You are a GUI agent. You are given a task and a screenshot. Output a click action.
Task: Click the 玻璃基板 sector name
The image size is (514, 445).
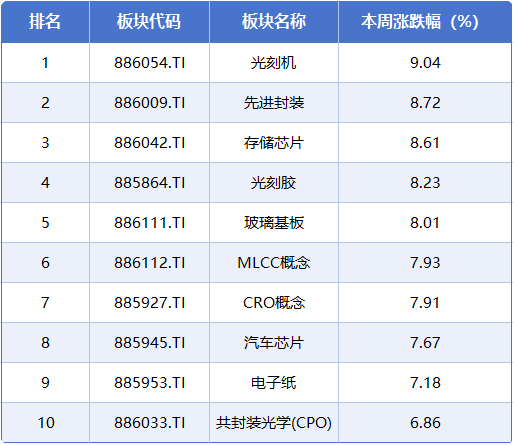(274, 223)
